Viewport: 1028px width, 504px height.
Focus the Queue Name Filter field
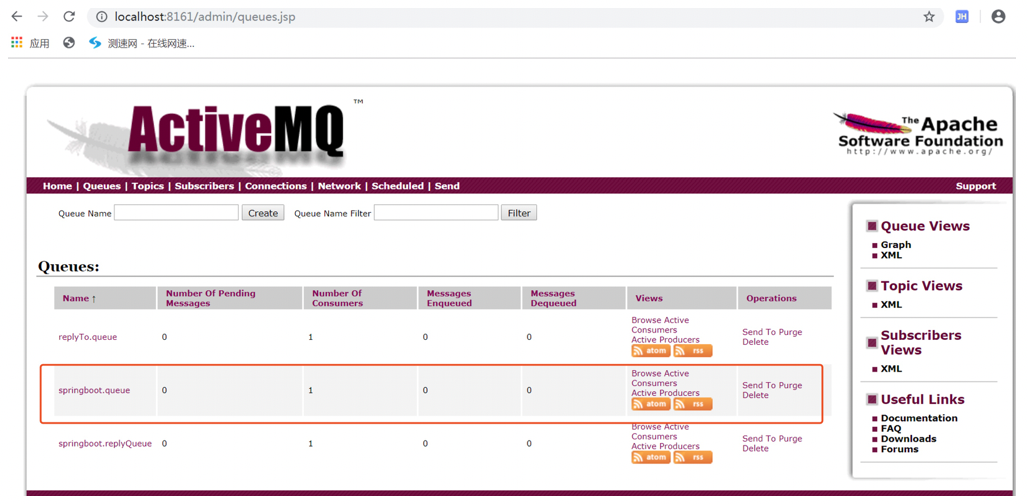tap(436, 213)
